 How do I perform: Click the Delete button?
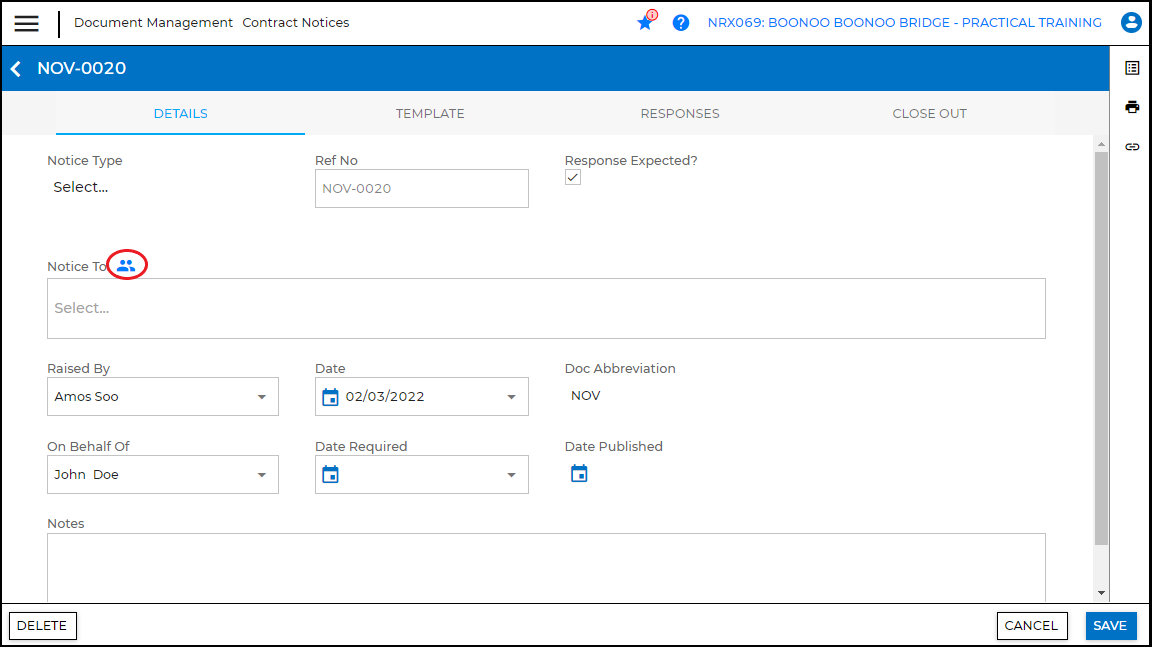pyautogui.click(x=42, y=626)
